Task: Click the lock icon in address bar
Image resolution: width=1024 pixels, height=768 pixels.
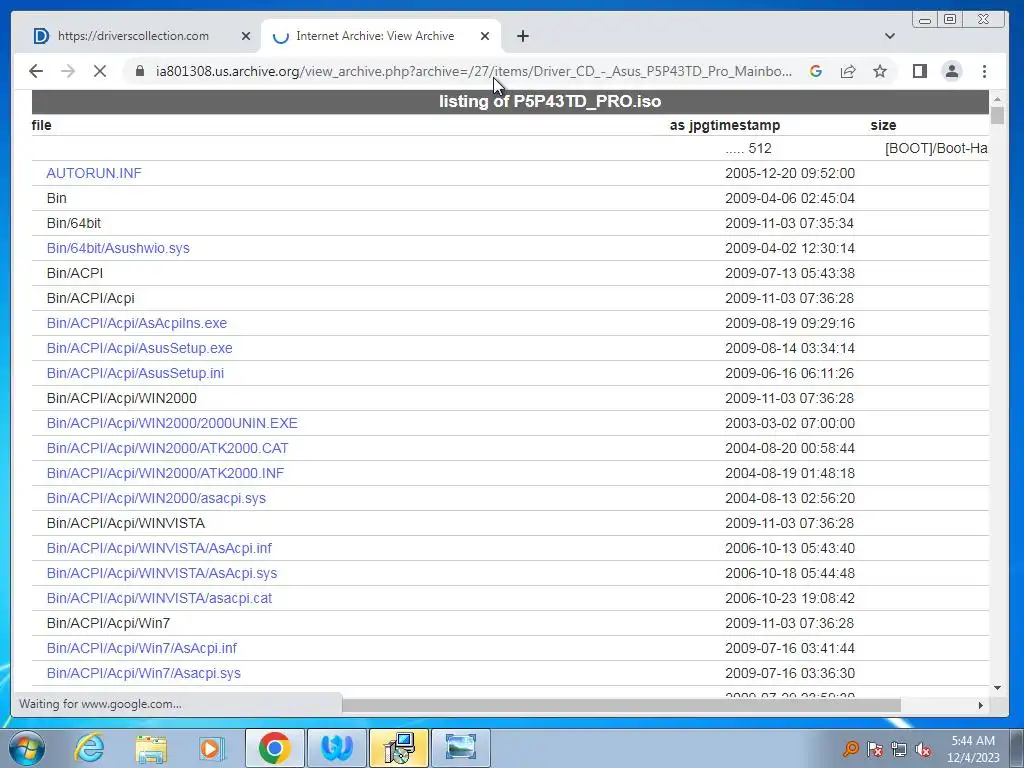Action: coord(139,71)
